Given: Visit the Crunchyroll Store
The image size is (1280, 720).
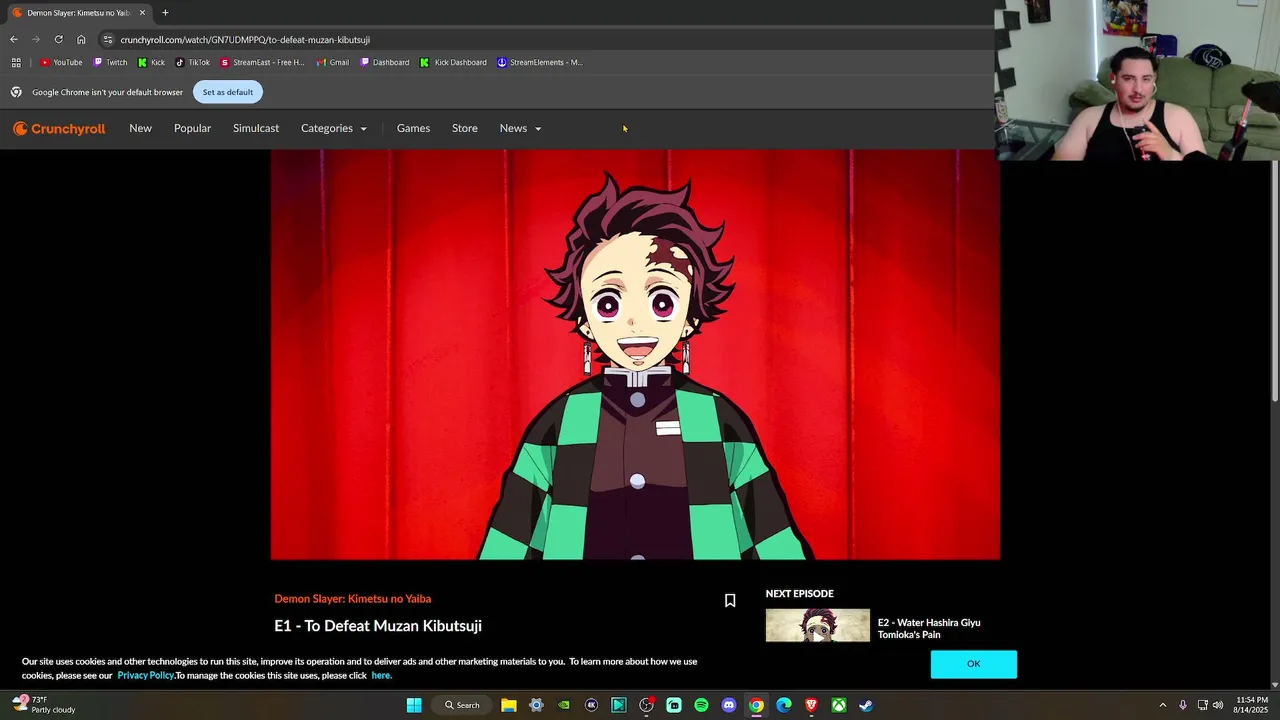Looking at the screenshot, I should [x=465, y=129].
